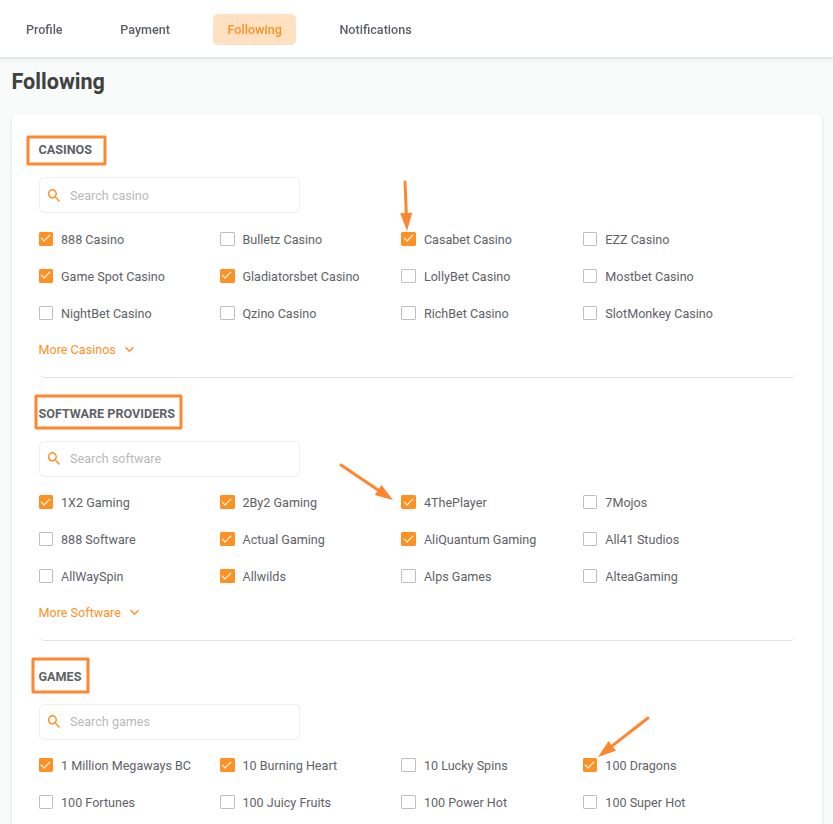The image size is (833, 824).
Task: Uncheck 1X2 Gaming provider
Action: pyautogui.click(x=46, y=502)
